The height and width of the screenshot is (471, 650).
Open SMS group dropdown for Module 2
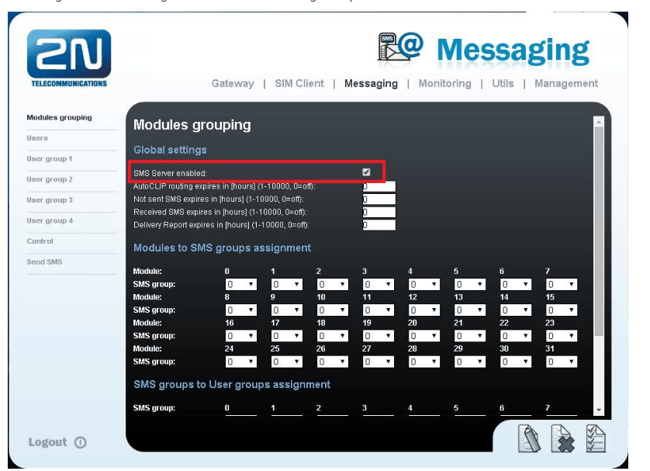coord(332,284)
